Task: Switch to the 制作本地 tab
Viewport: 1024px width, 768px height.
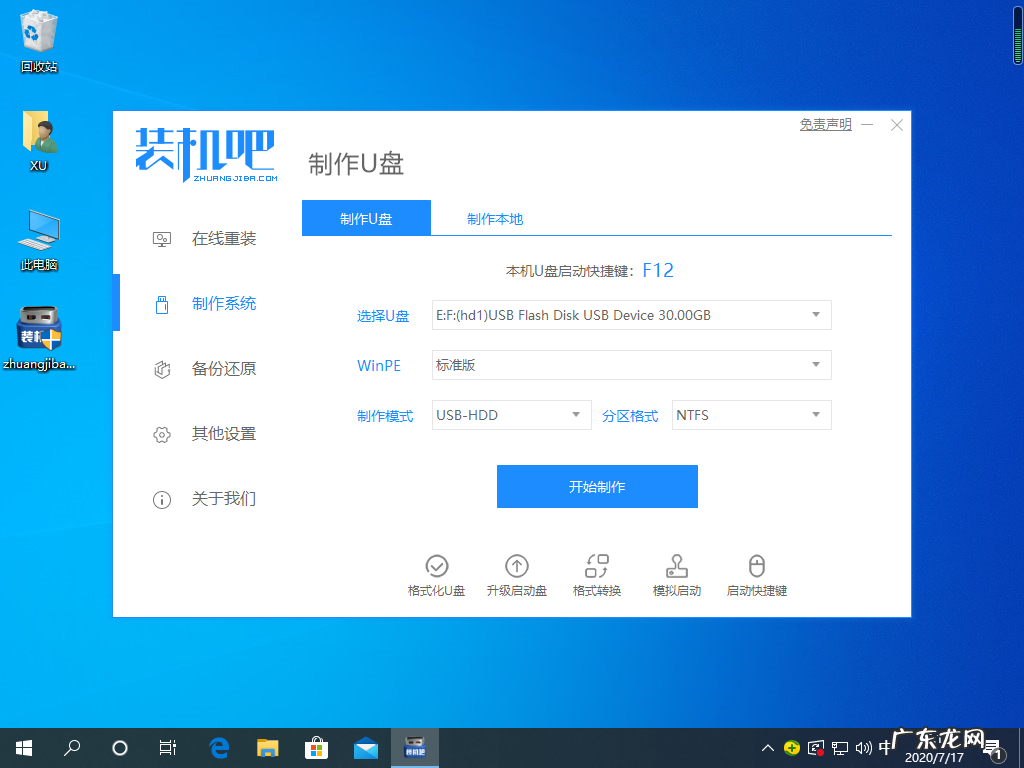Action: [494, 218]
